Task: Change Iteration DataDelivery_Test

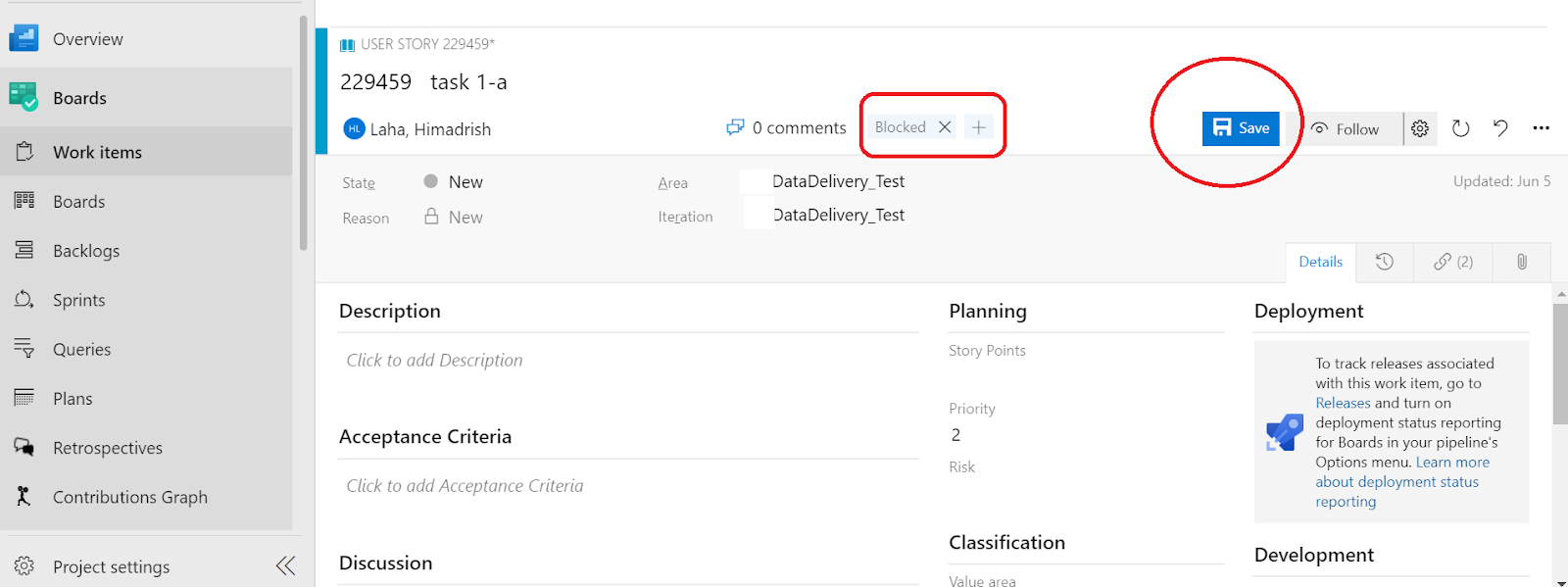Action: coord(838,215)
